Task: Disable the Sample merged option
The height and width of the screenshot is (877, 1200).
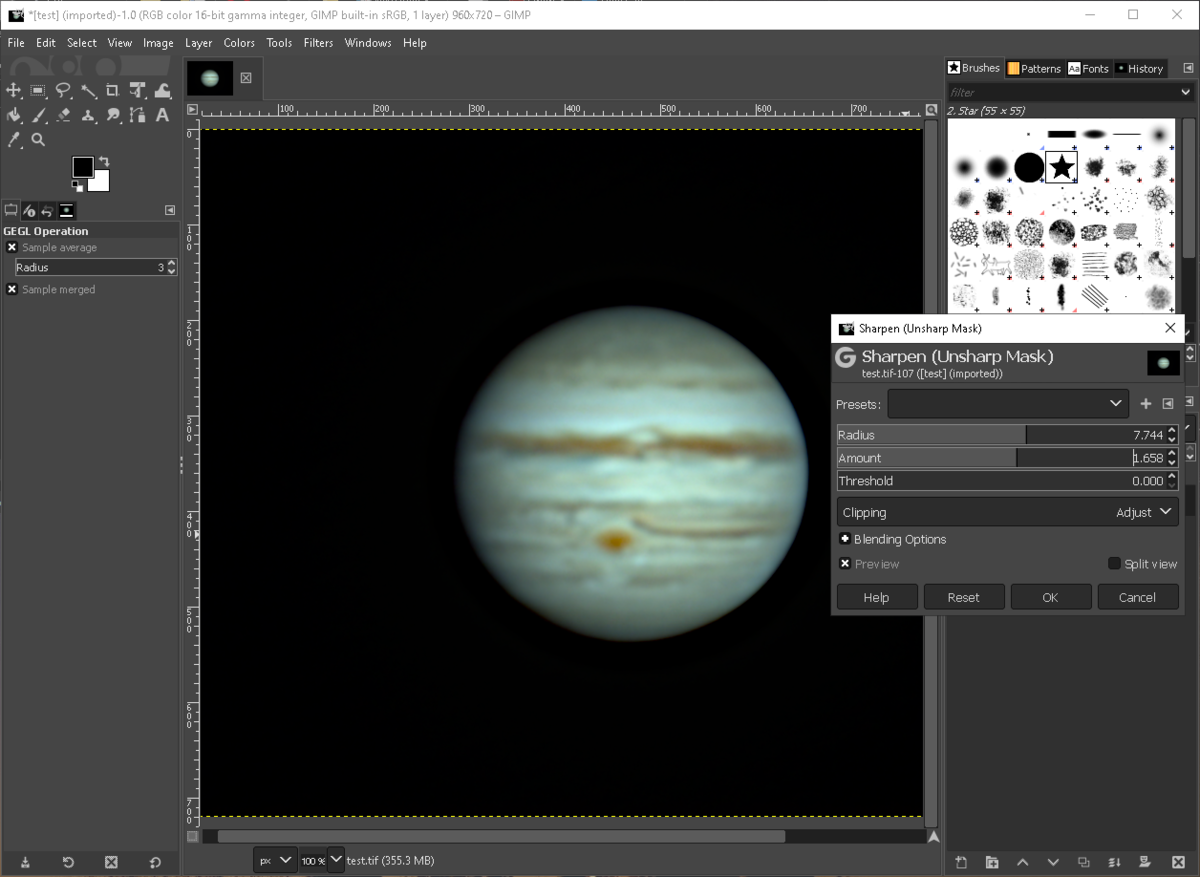Action: pyautogui.click(x=12, y=289)
